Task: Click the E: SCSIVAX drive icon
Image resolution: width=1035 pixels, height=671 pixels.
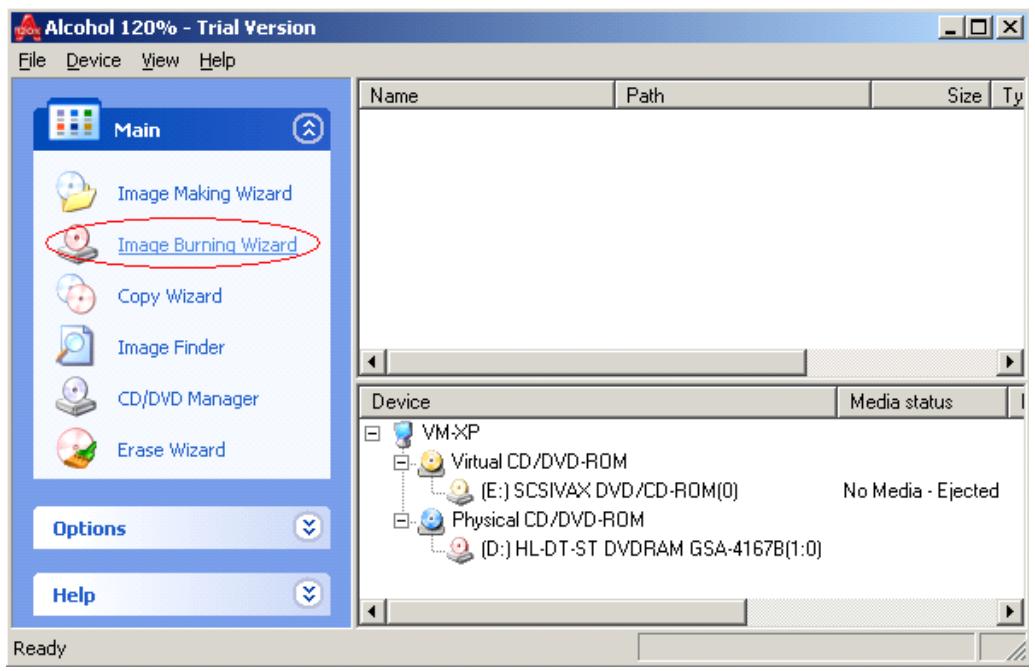Action: click(460, 491)
